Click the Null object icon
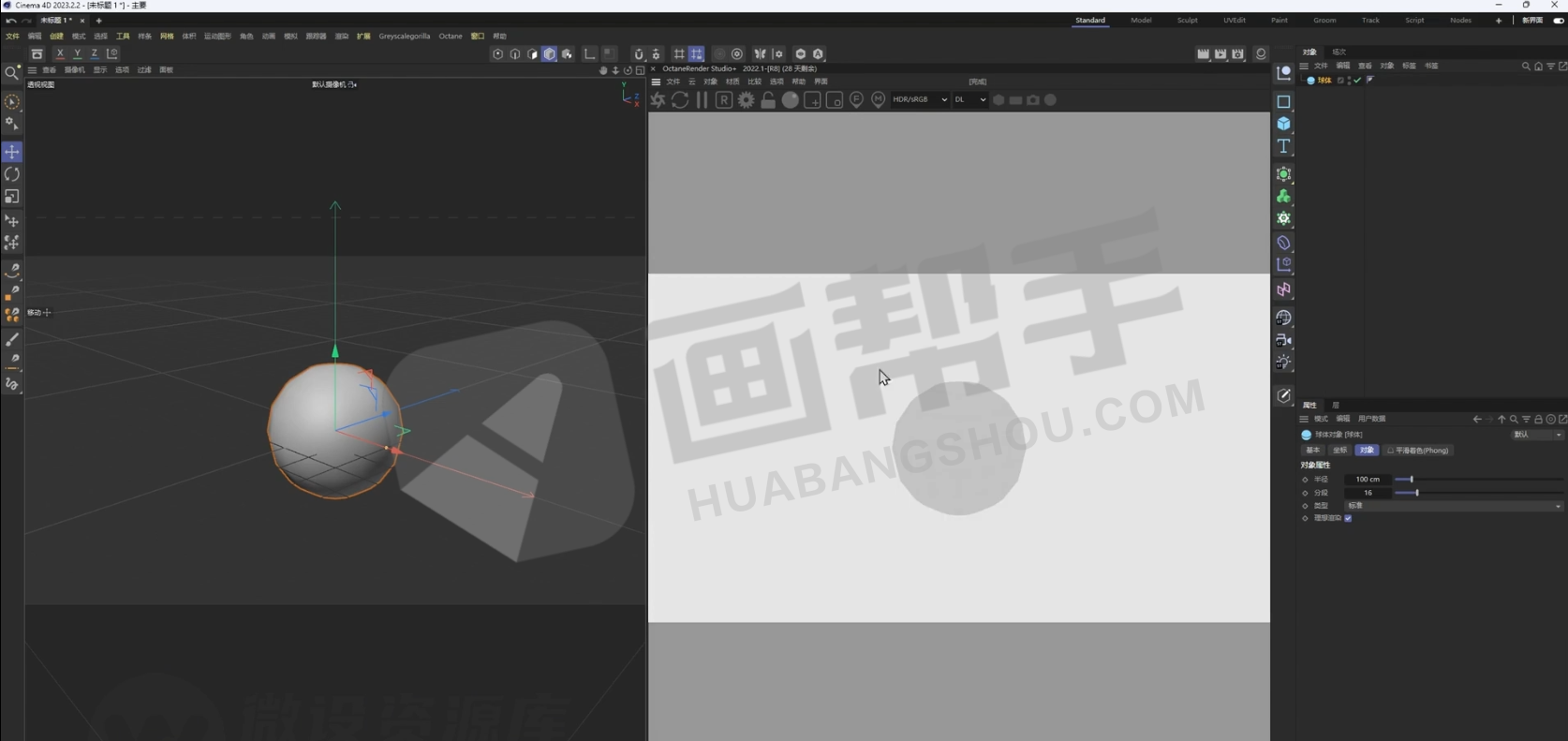This screenshot has height=741, width=1568. coord(1283,73)
